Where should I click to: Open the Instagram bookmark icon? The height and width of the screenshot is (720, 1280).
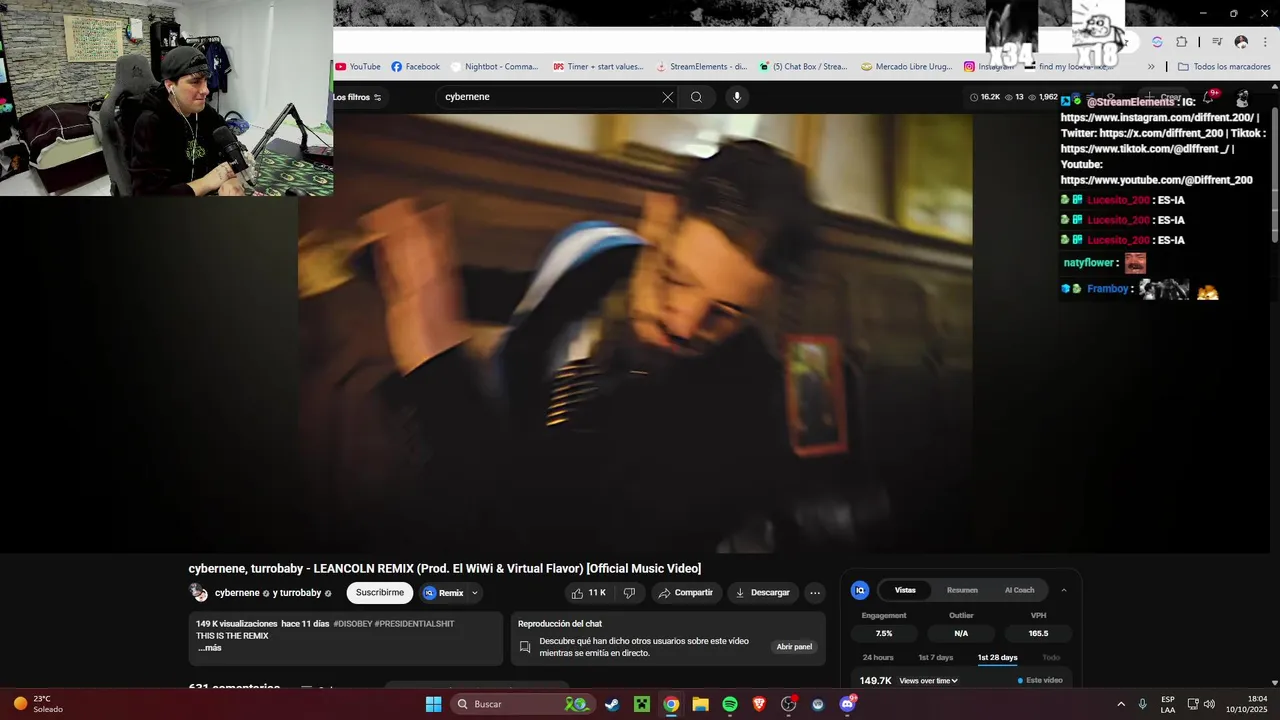tap(970, 67)
